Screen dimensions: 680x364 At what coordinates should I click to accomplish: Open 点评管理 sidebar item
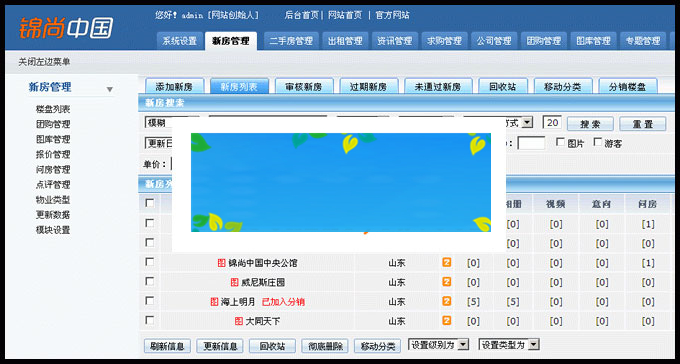[53, 185]
